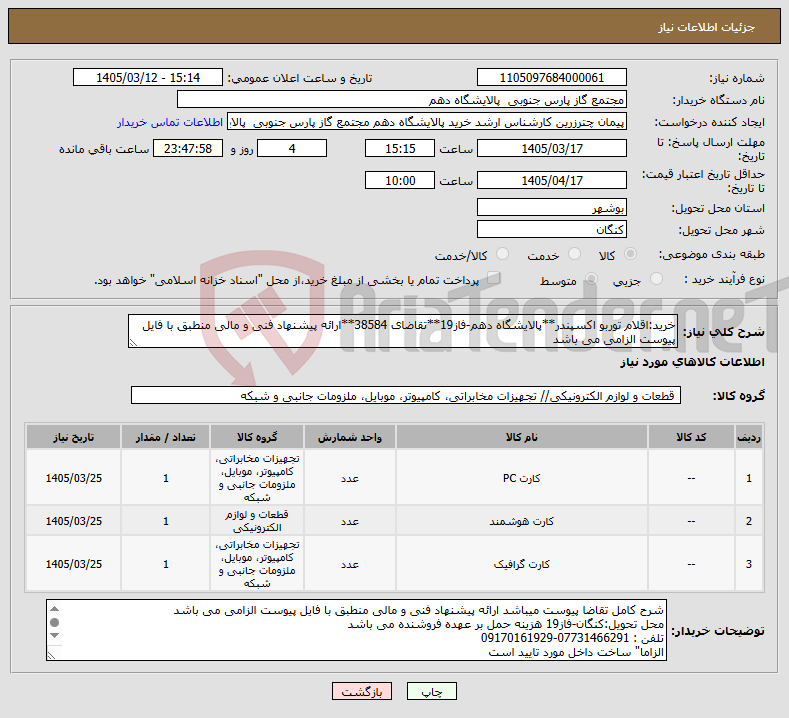Click the announcement date field 1405/03/12 - 15:14
The image size is (789, 718).
click(148, 77)
